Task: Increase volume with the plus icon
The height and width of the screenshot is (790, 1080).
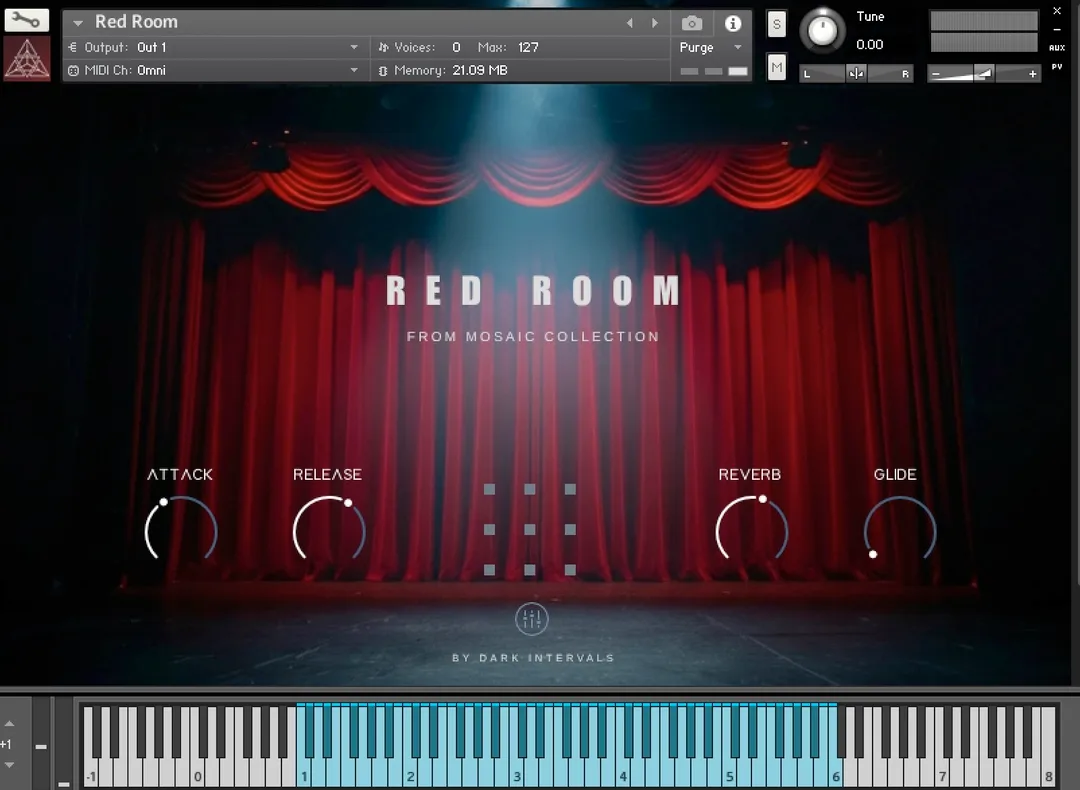Action: click(x=1032, y=74)
